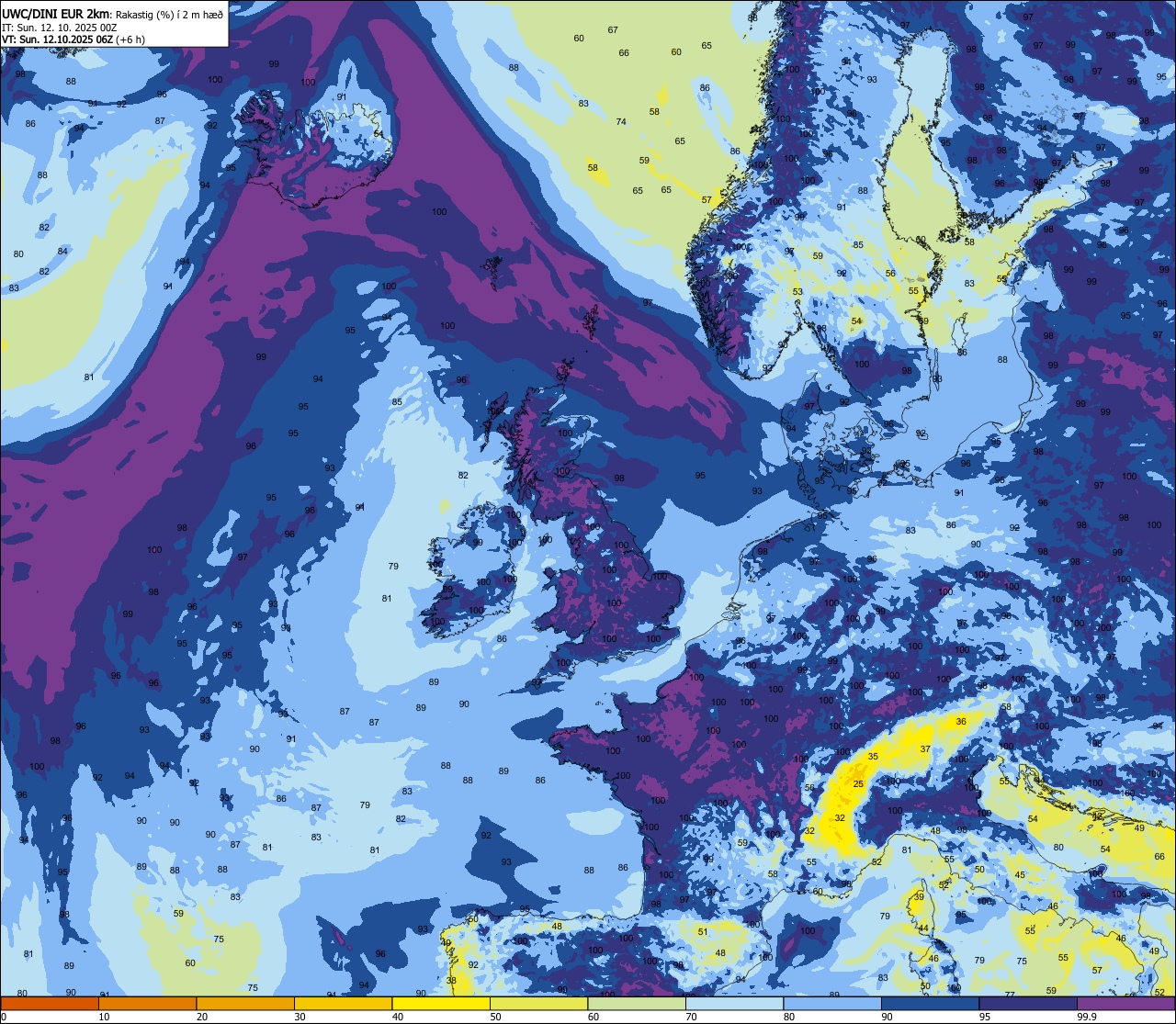Select the 10–20% orange legend segment

pyautogui.click(x=147, y=1003)
